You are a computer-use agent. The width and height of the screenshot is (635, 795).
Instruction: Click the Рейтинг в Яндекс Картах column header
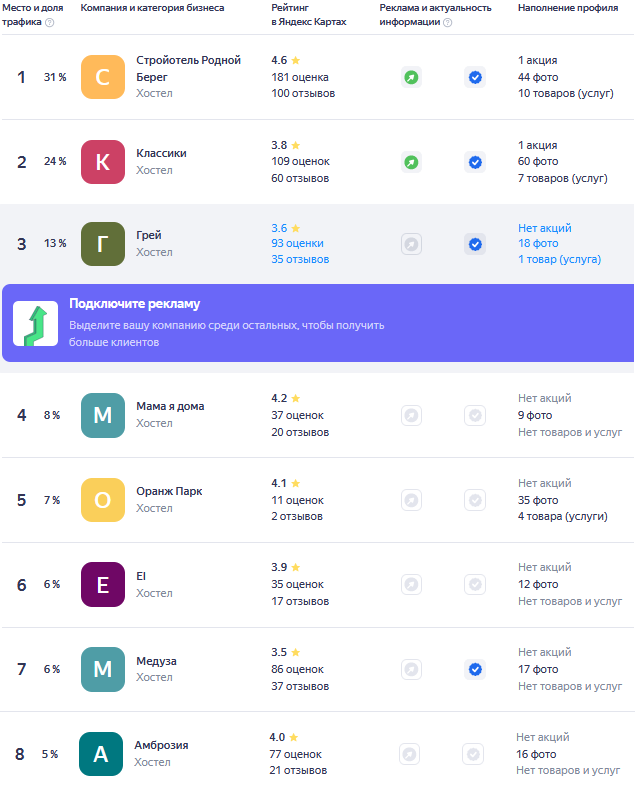point(309,15)
